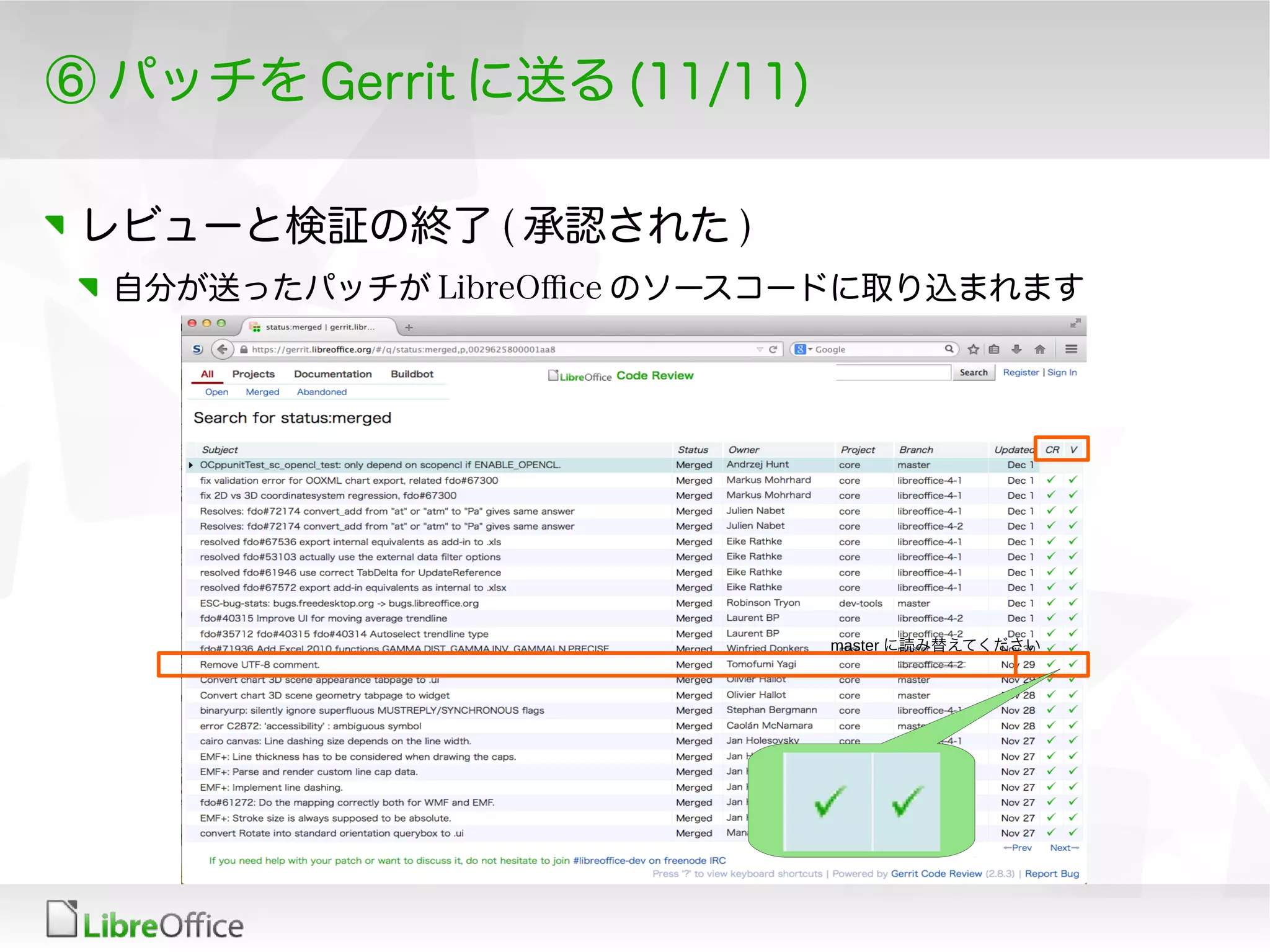
Task: Open the URL history dropdown arrow
Action: pyautogui.click(x=760, y=350)
